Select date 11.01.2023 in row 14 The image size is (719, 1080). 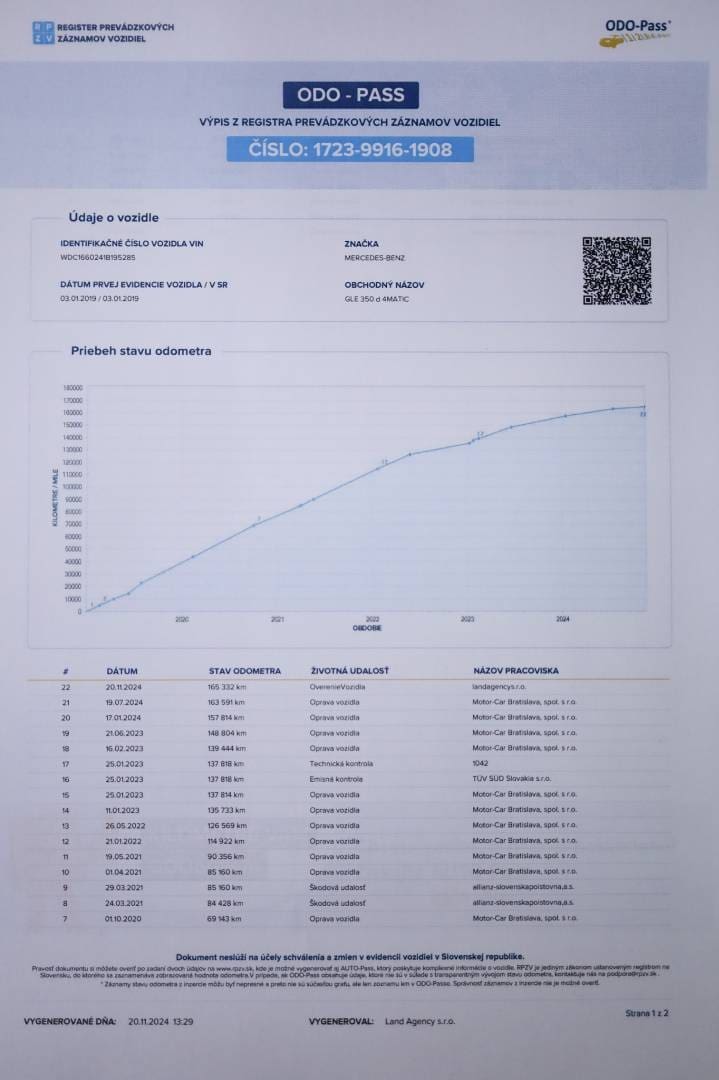123,811
